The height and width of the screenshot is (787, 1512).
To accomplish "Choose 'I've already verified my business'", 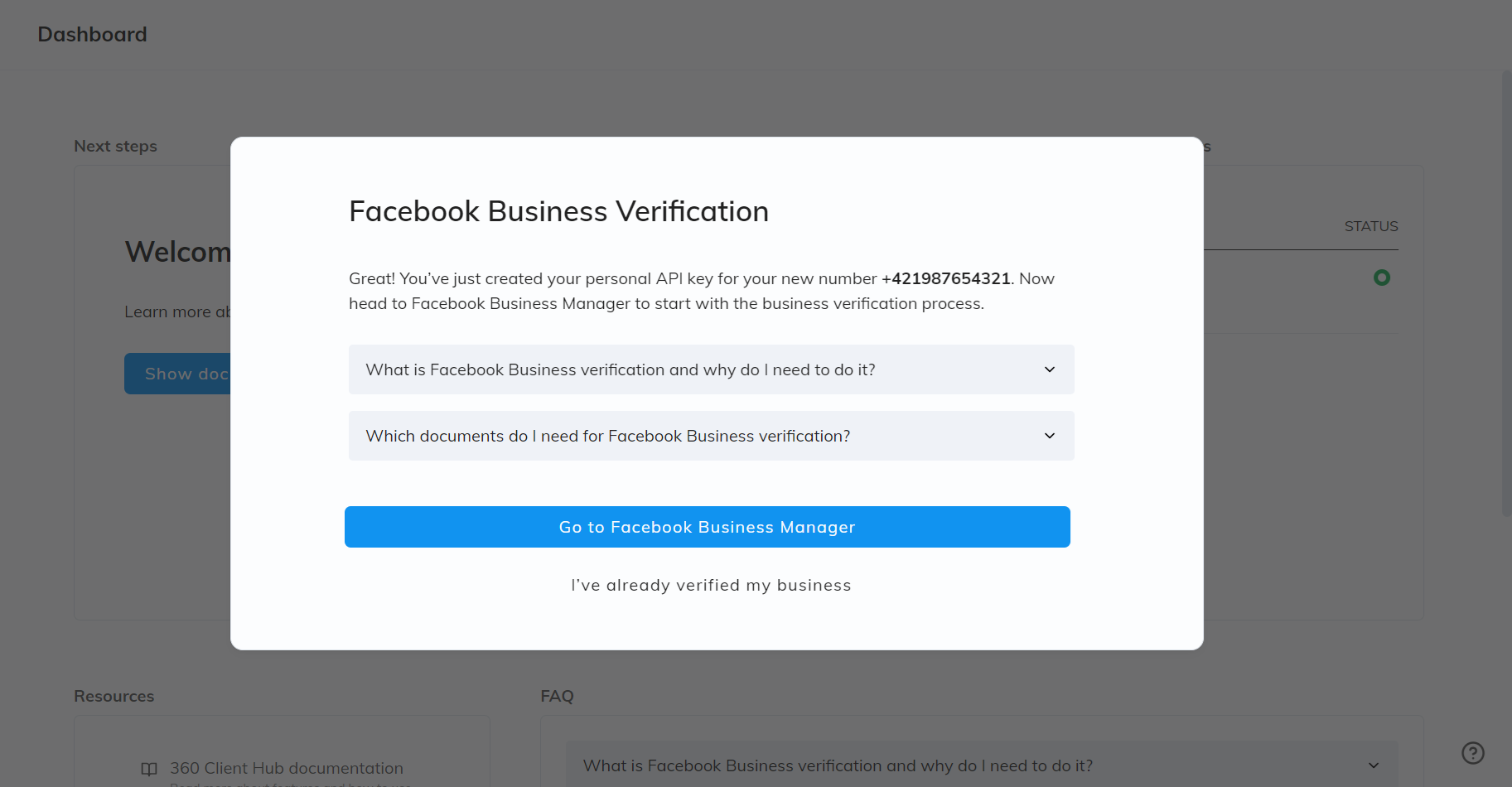I will coord(711,585).
